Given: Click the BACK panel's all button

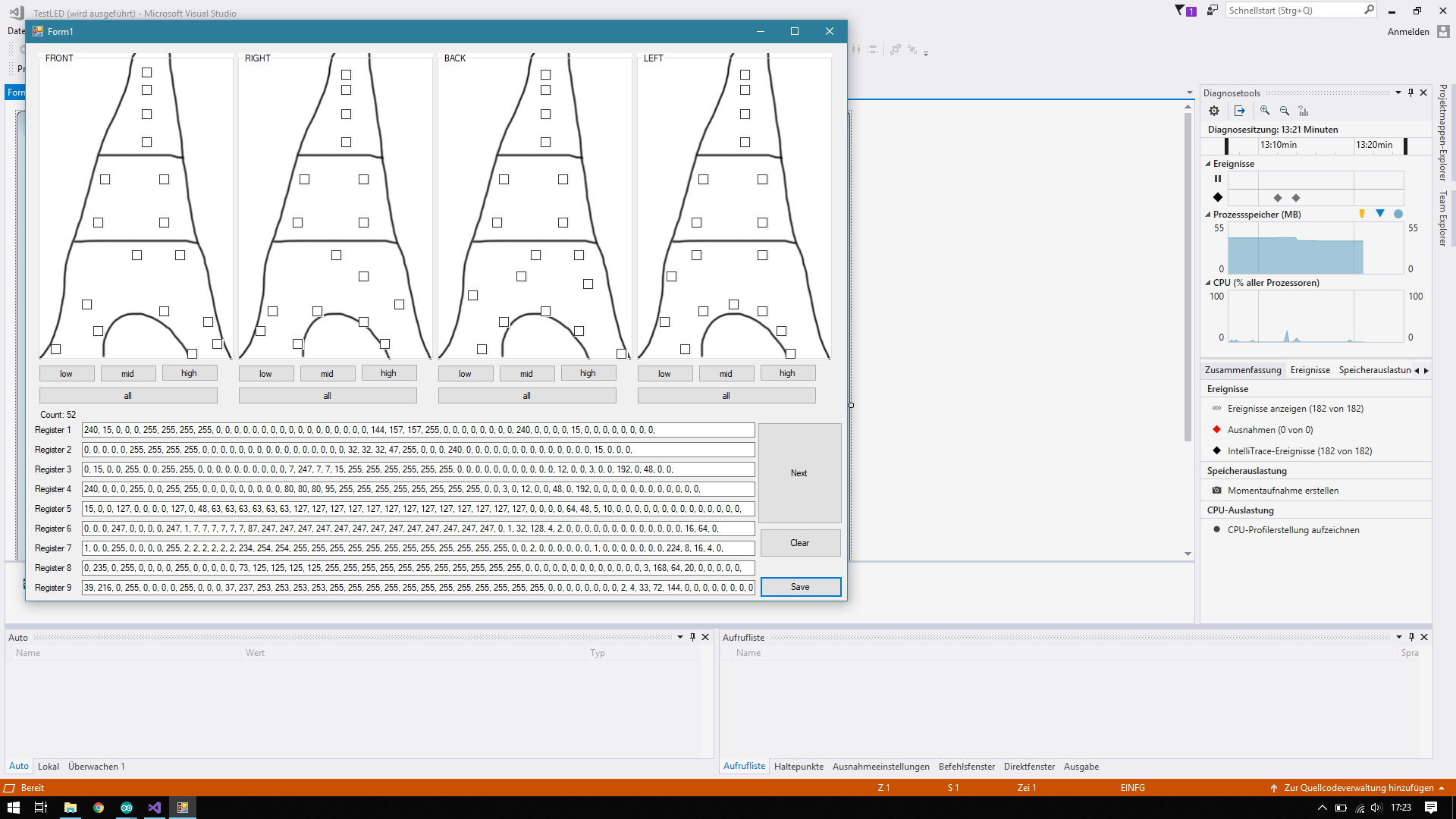Looking at the screenshot, I should pos(527,396).
